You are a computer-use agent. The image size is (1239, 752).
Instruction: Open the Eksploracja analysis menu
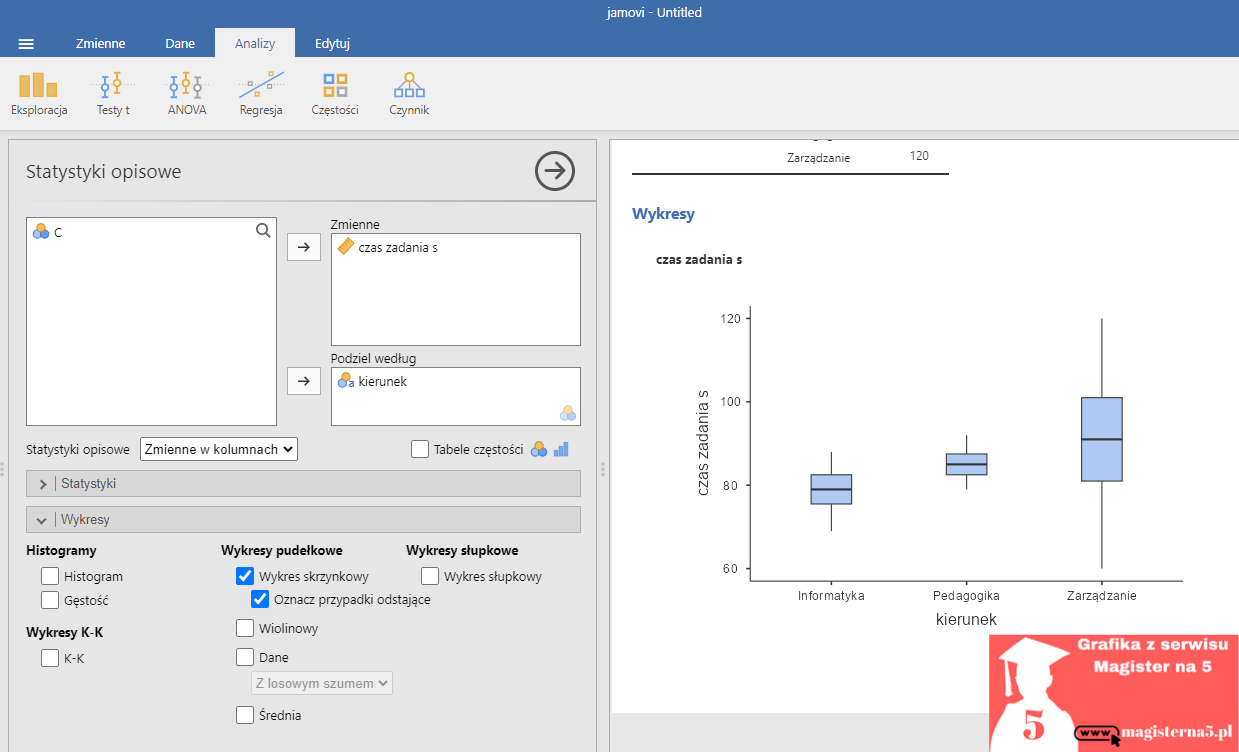[39, 94]
